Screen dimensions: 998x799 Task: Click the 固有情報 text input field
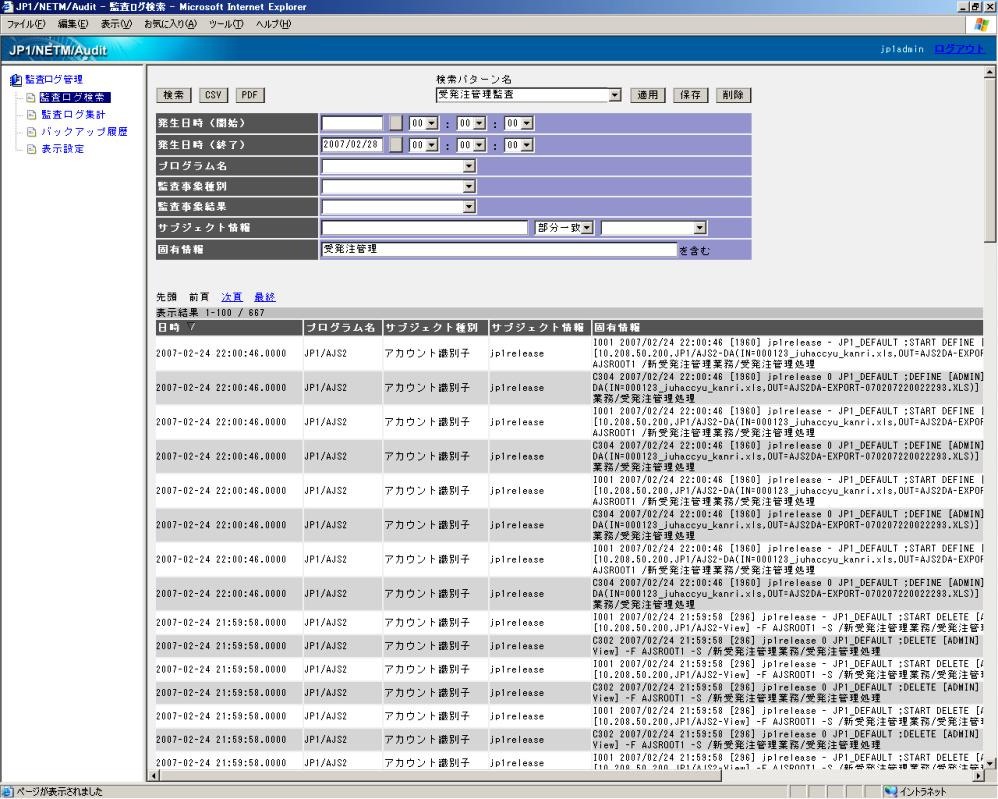498,249
